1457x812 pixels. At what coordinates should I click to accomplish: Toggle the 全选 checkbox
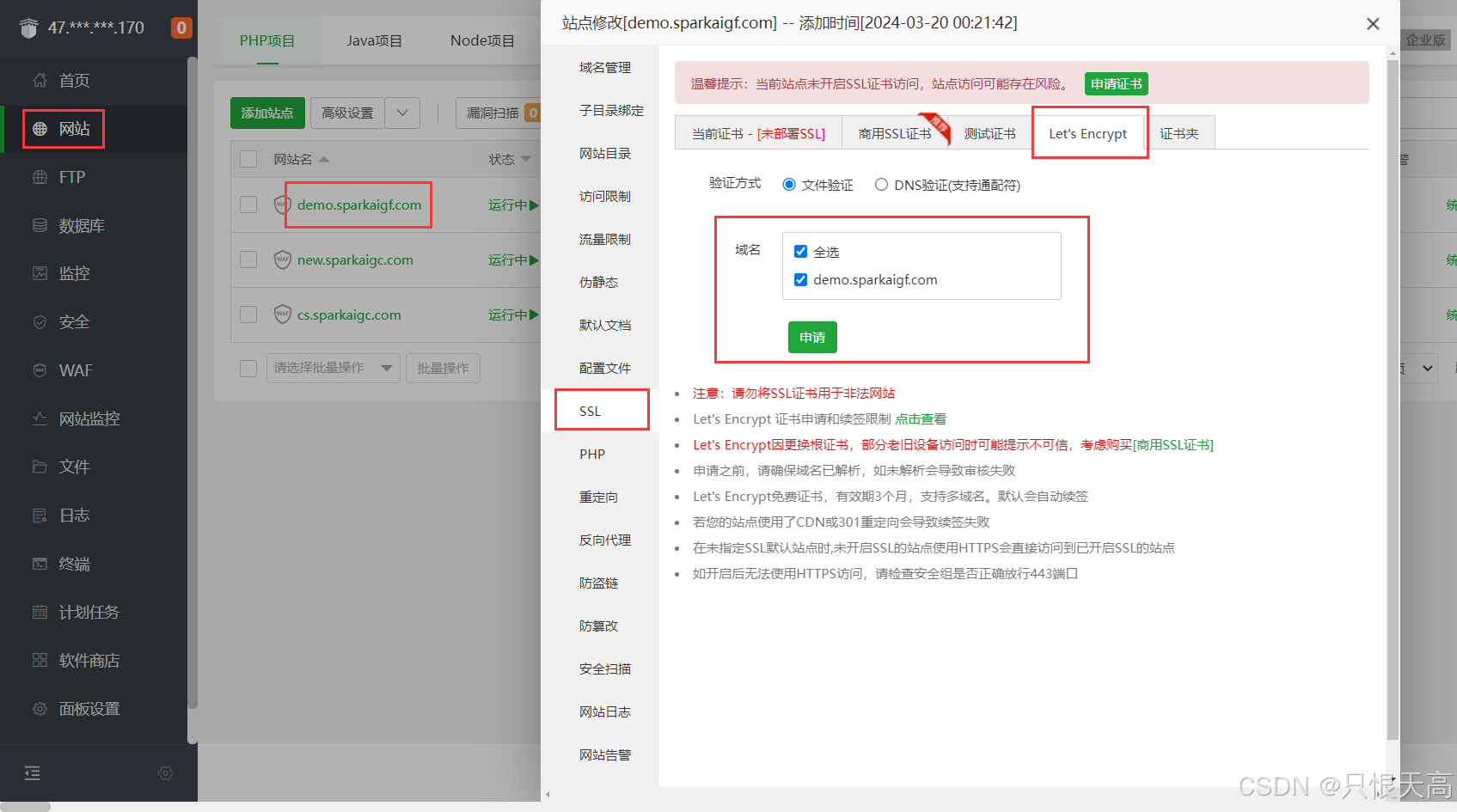[x=800, y=252]
